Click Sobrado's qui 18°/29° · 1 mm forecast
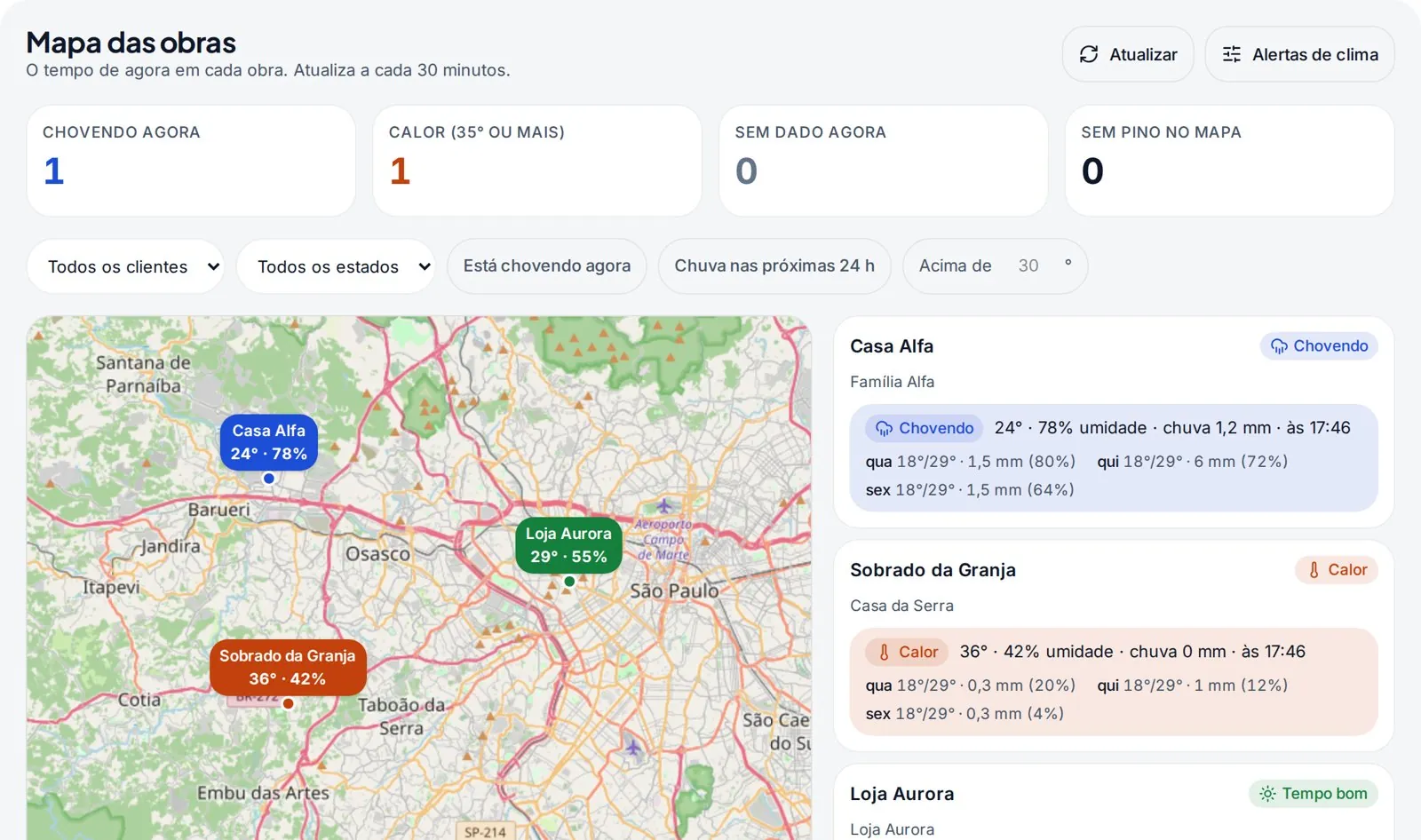 coord(1192,685)
